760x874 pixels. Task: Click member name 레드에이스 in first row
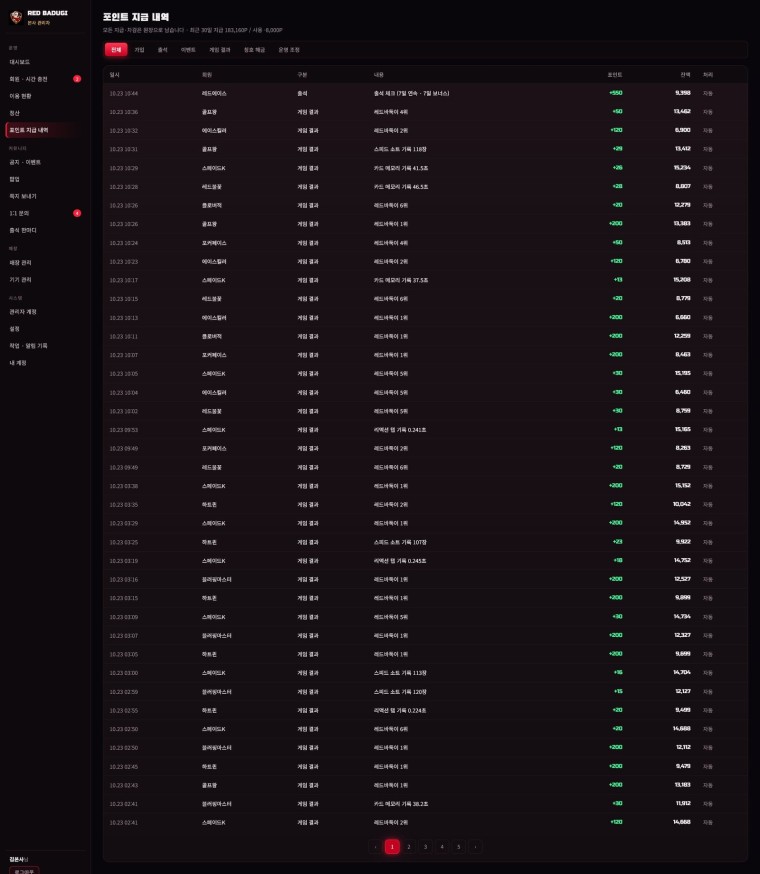(214, 94)
